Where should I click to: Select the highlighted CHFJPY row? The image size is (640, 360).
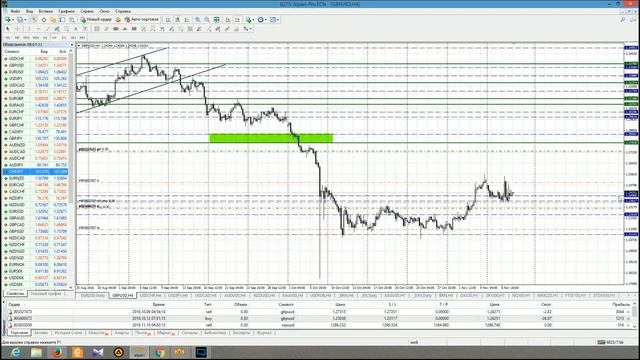coord(36,171)
